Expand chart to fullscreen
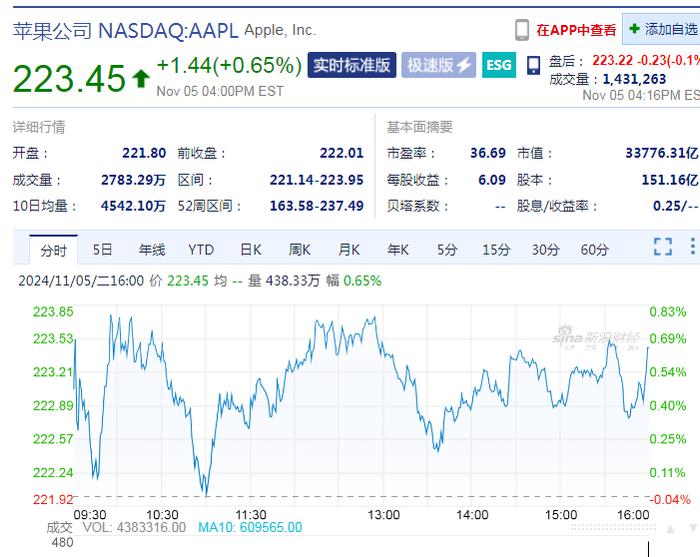This screenshot has width=700, height=557. (663, 246)
